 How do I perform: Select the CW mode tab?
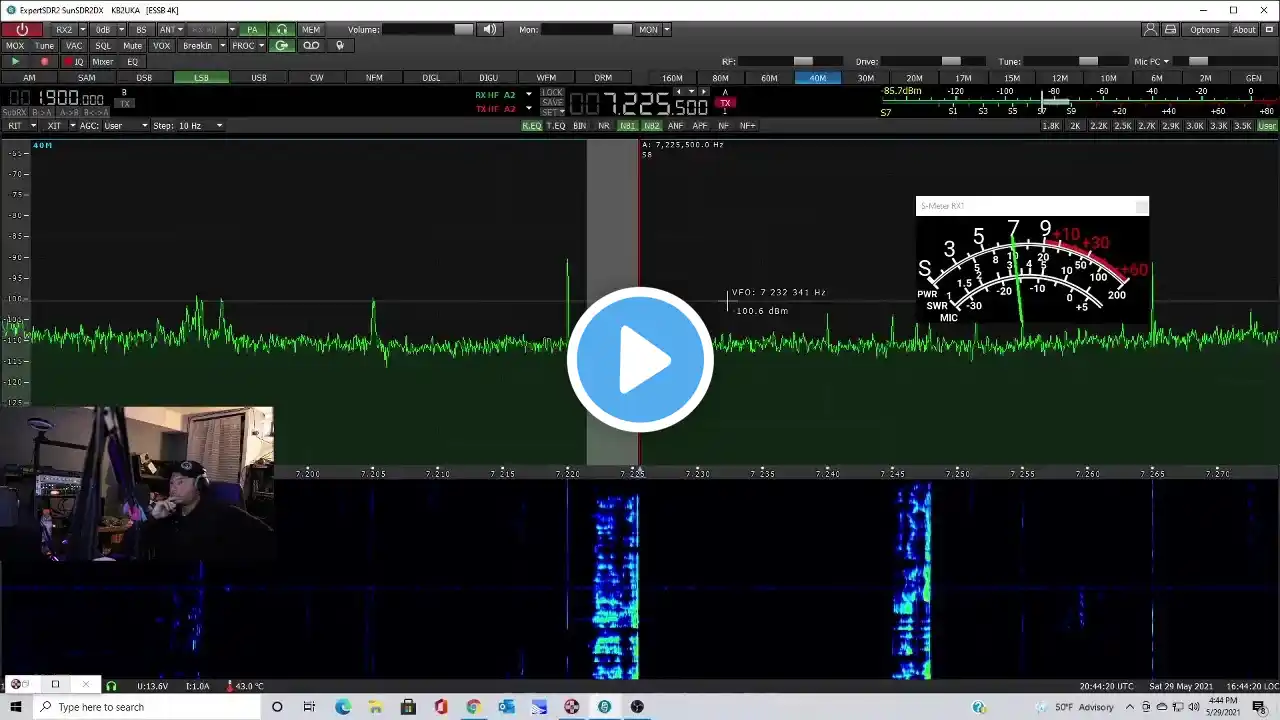(x=317, y=78)
